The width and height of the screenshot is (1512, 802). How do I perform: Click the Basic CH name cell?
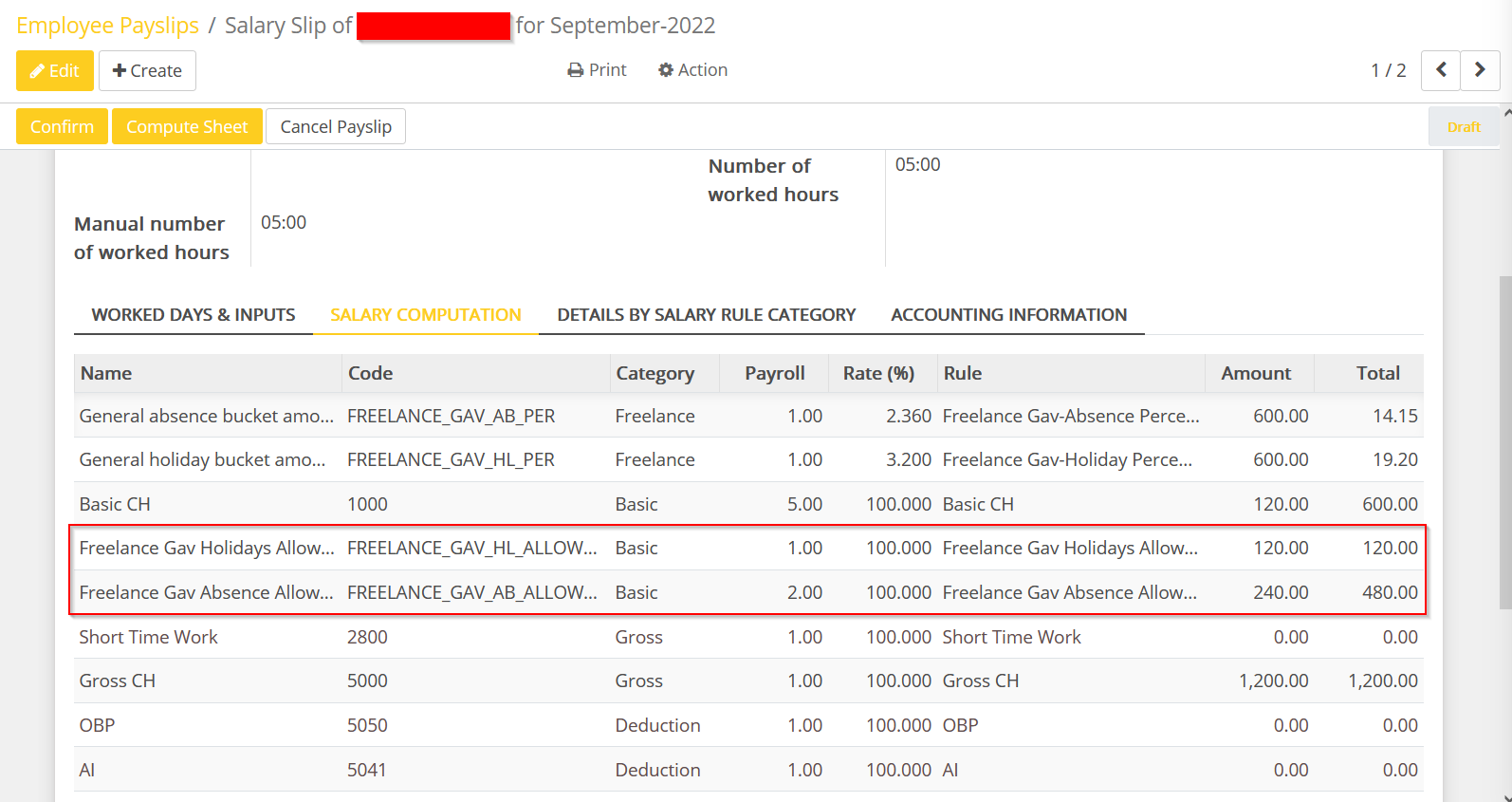coord(115,504)
